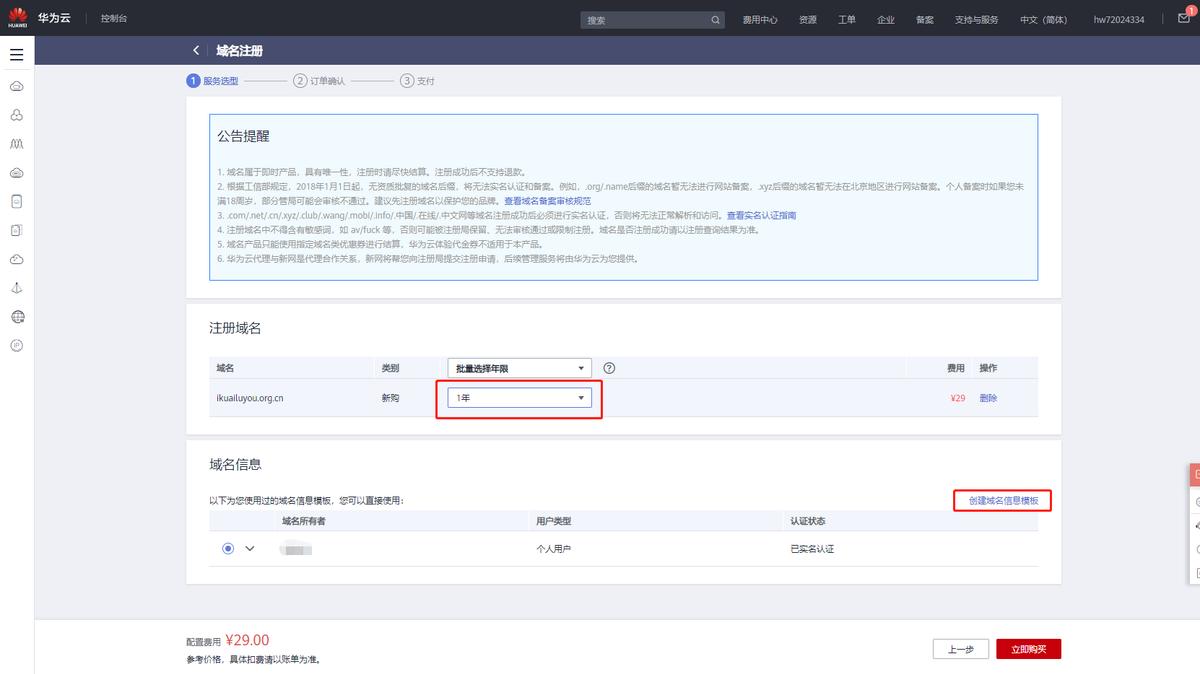Open the 批量选择年限 dropdown

click(519, 368)
